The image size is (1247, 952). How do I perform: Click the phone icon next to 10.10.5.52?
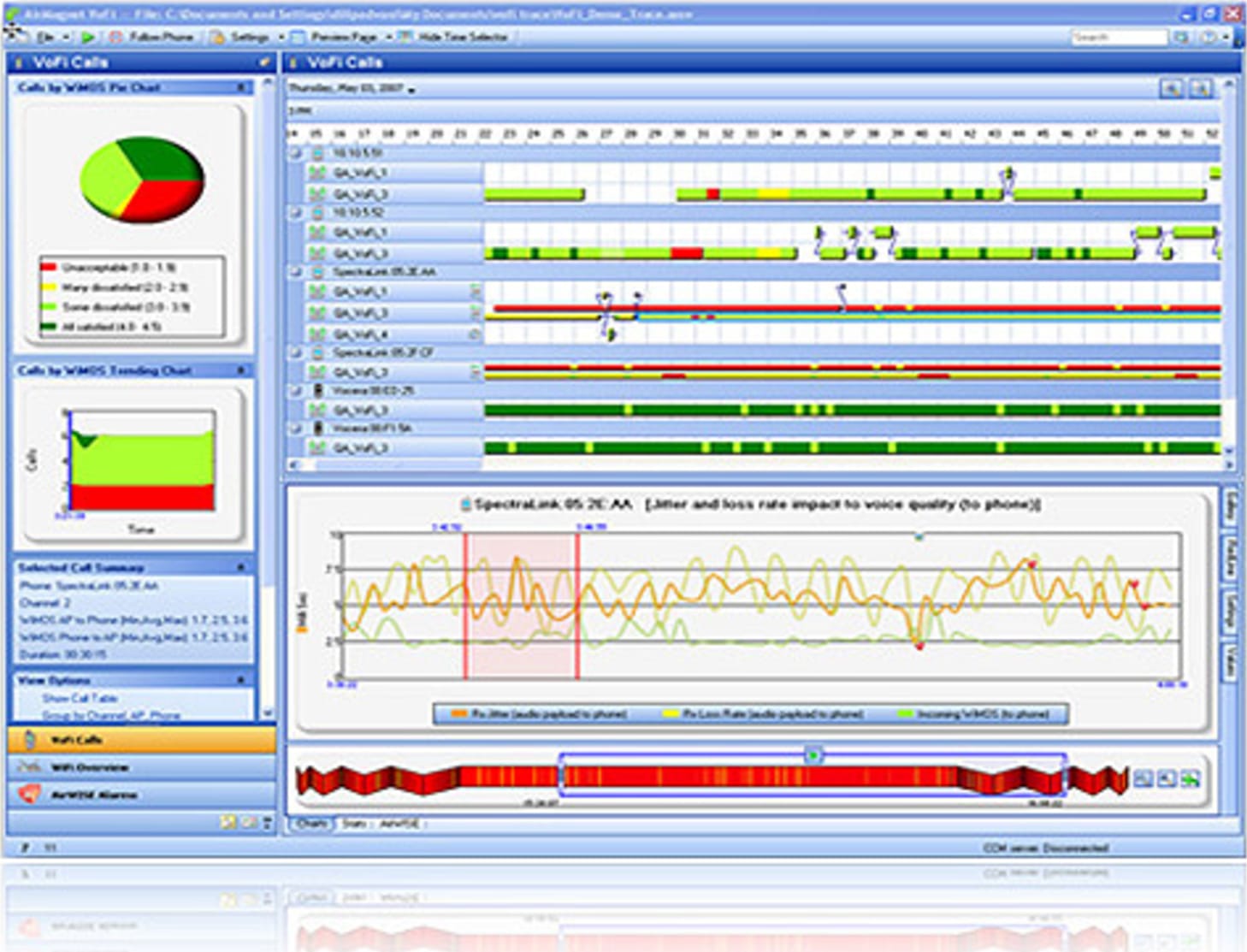317,212
